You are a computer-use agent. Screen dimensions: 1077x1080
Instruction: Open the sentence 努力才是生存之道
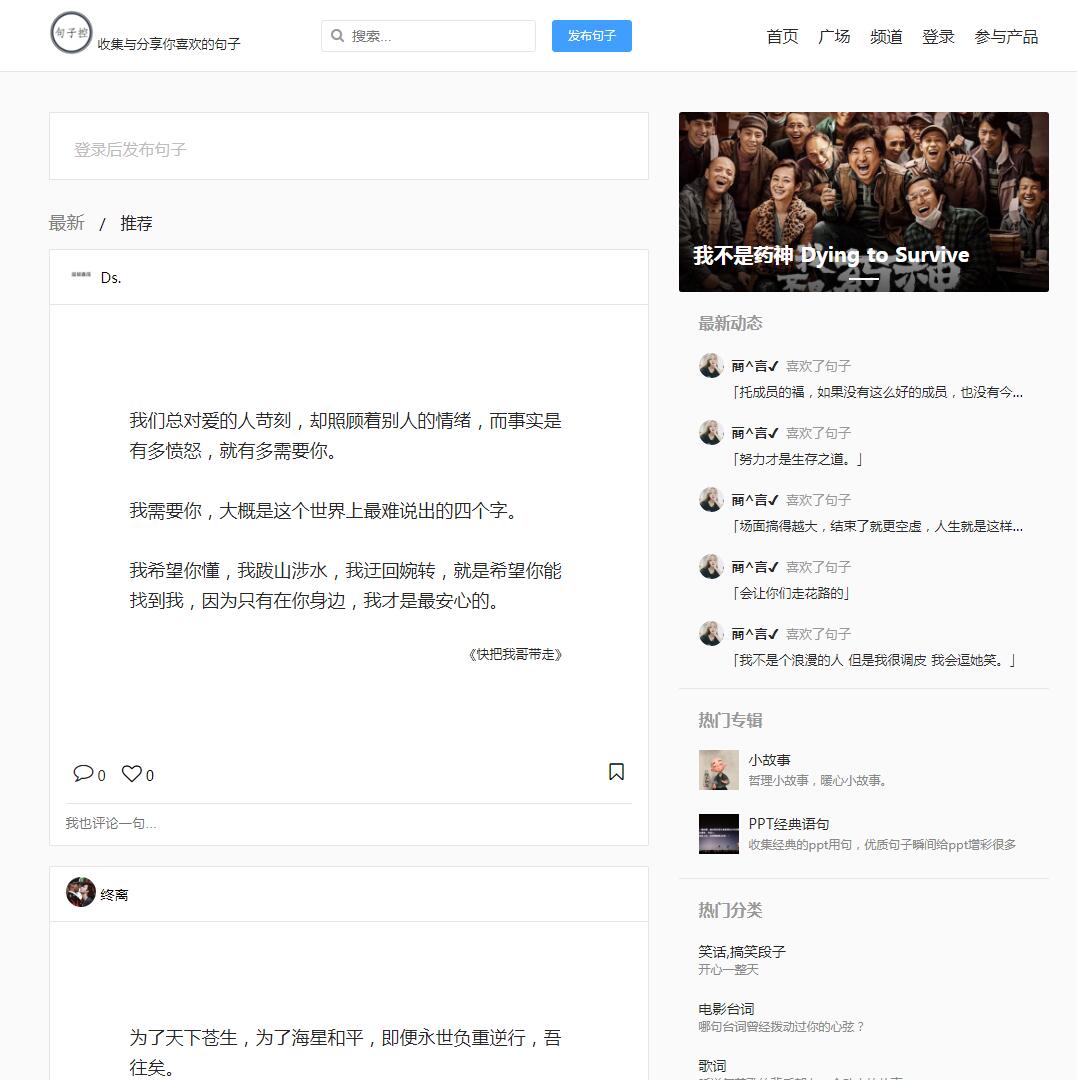pyautogui.click(x=797, y=459)
